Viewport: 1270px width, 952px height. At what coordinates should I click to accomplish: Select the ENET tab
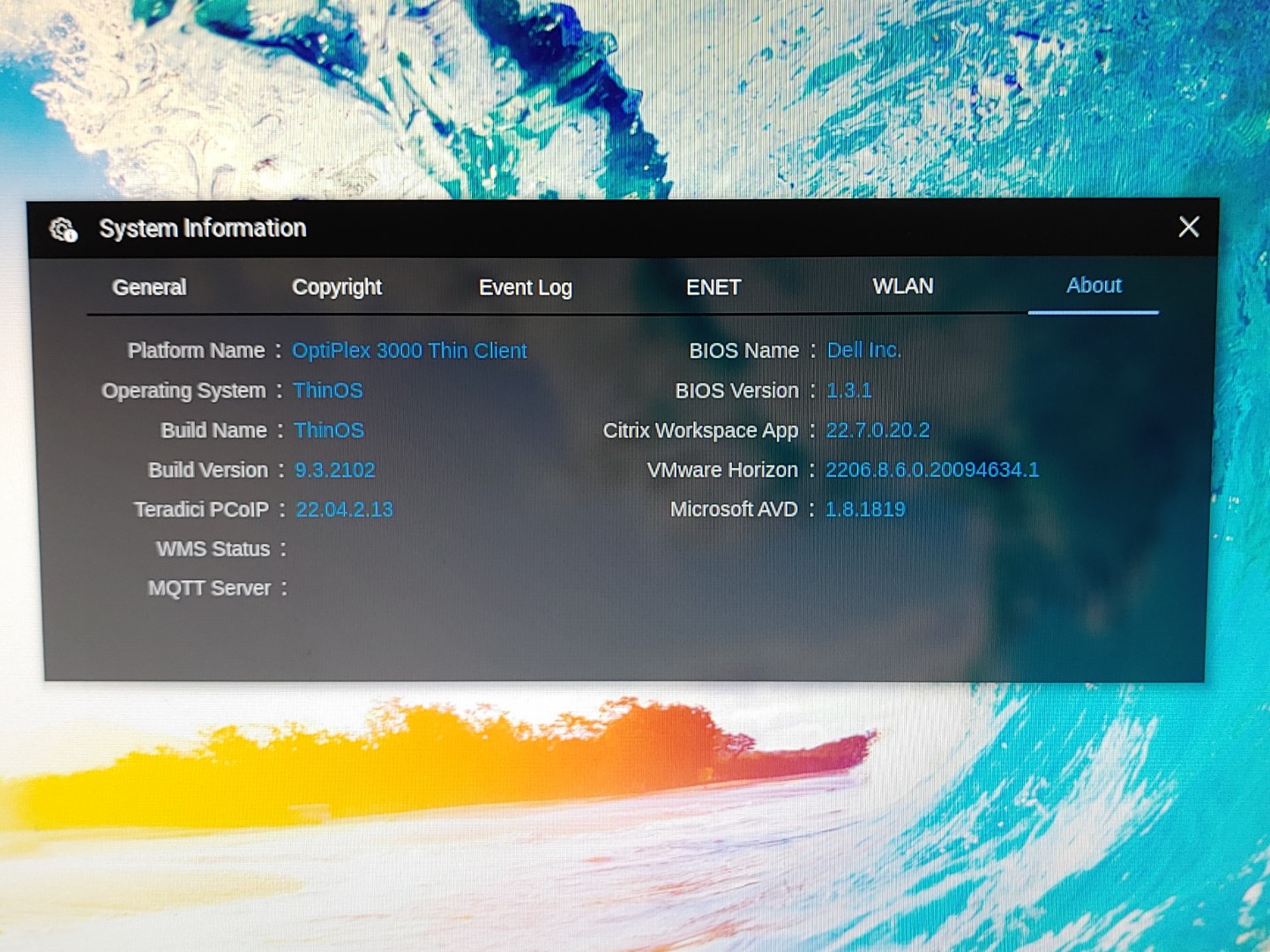713,287
